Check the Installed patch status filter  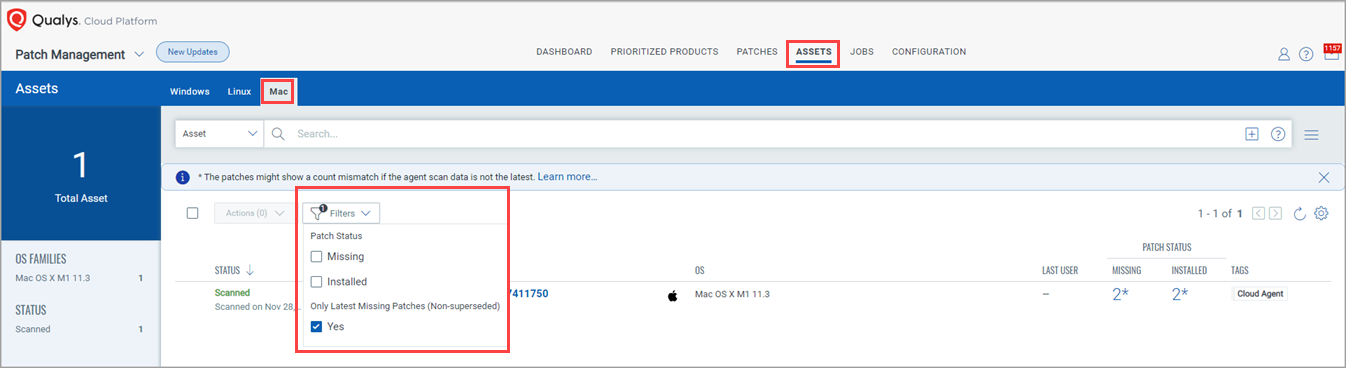[x=316, y=282]
